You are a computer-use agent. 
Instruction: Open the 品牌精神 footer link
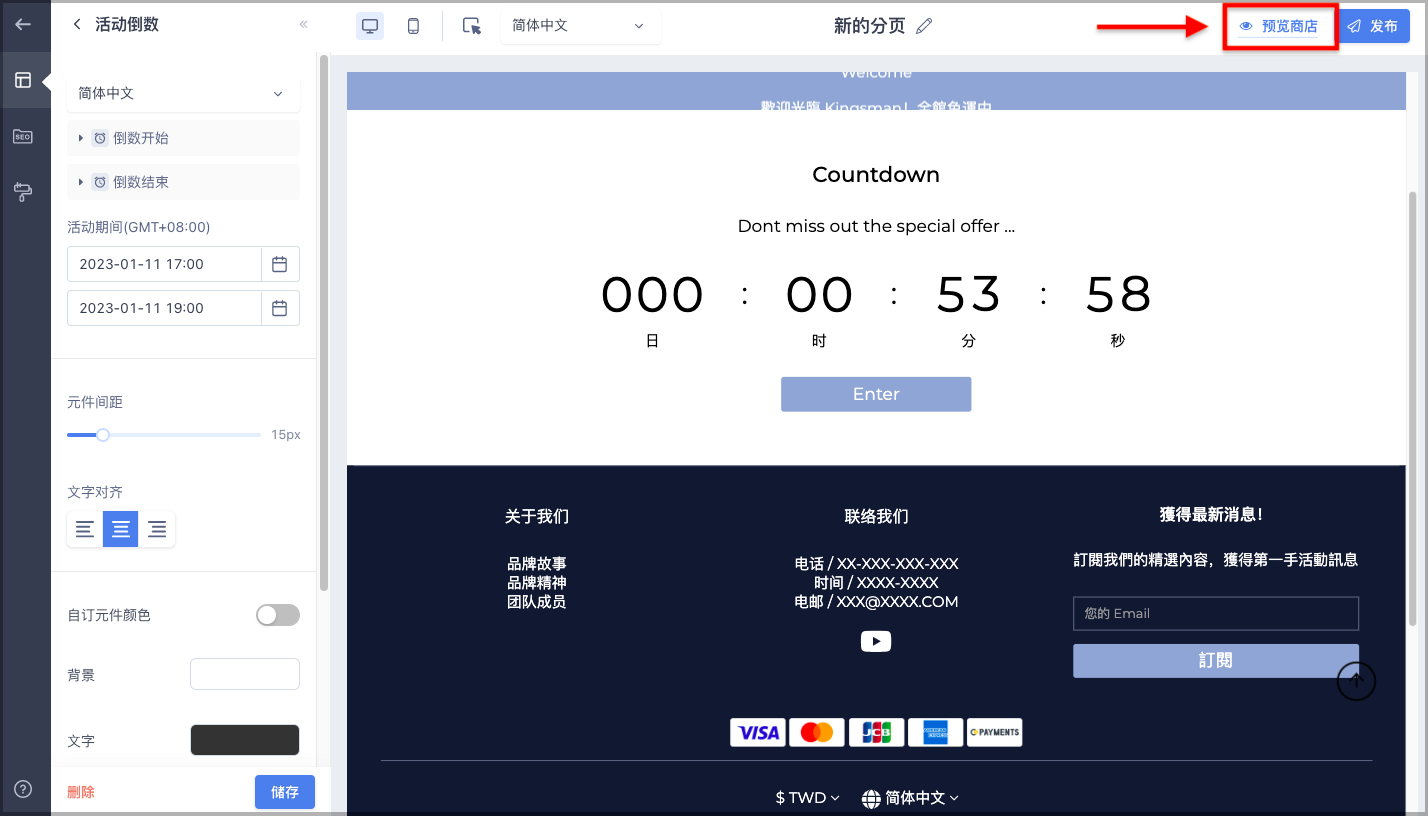tap(537, 583)
